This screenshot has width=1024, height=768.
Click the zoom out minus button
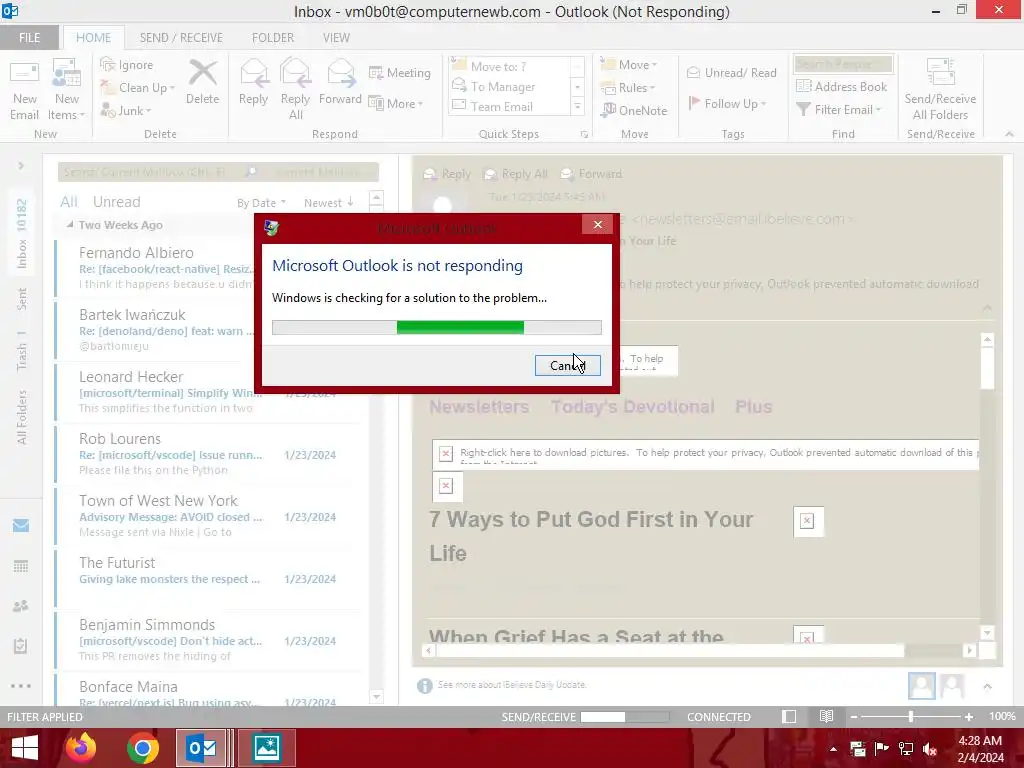click(853, 716)
